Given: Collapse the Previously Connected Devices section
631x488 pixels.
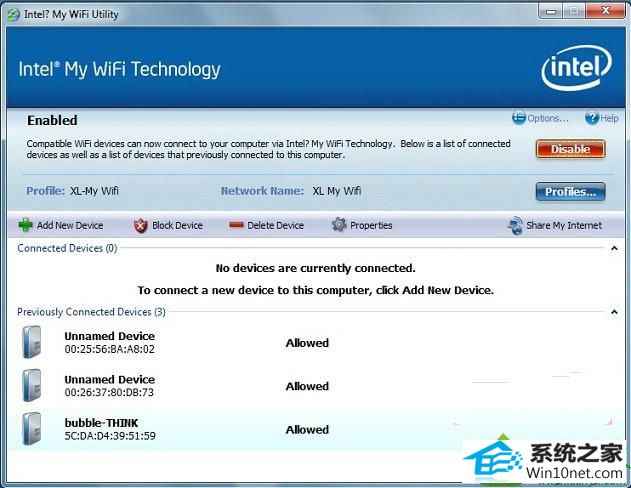Looking at the screenshot, I should (x=614, y=312).
